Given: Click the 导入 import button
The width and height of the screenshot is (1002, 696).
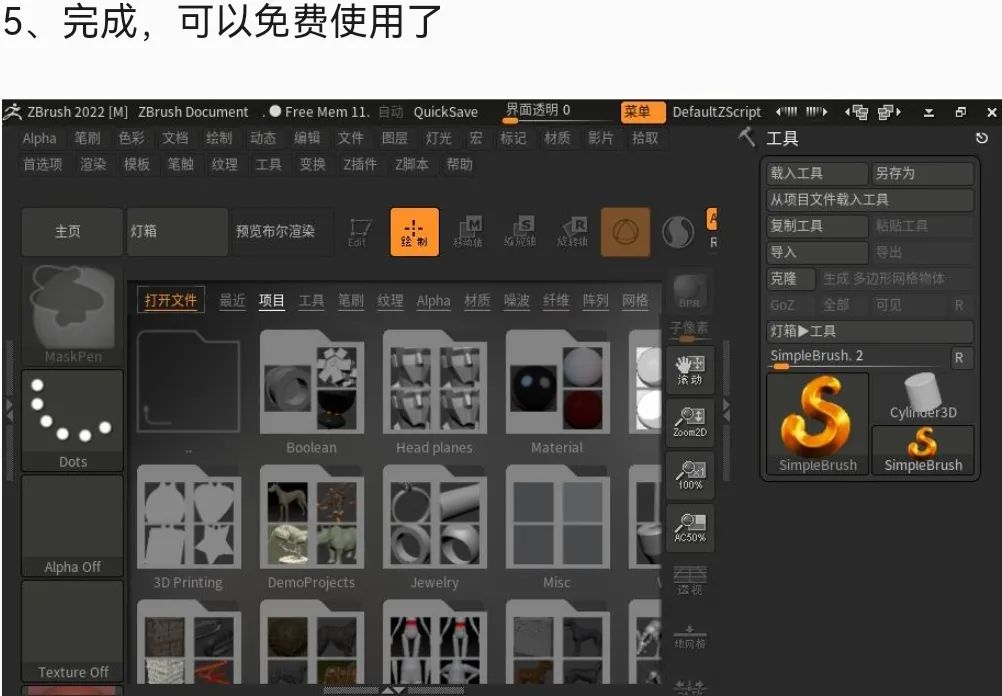Looking at the screenshot, I should pyautogui.click(x=817, y=252).
